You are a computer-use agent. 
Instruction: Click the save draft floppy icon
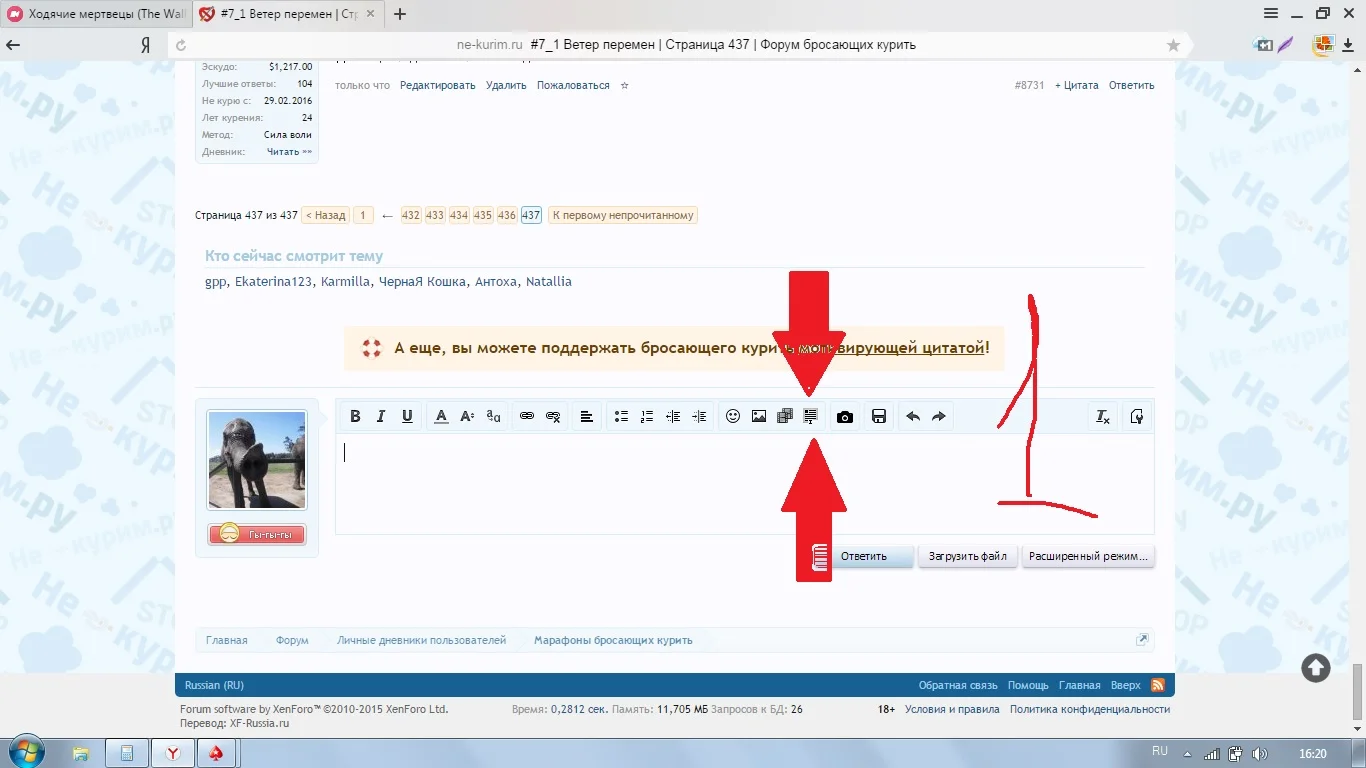point(879,417)
